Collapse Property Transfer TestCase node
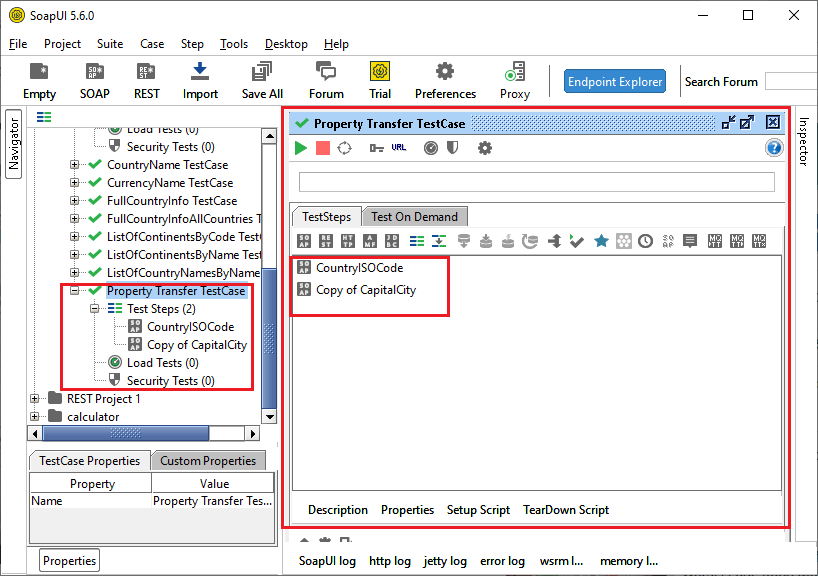 pyautogui.click(x=75, y=291)
